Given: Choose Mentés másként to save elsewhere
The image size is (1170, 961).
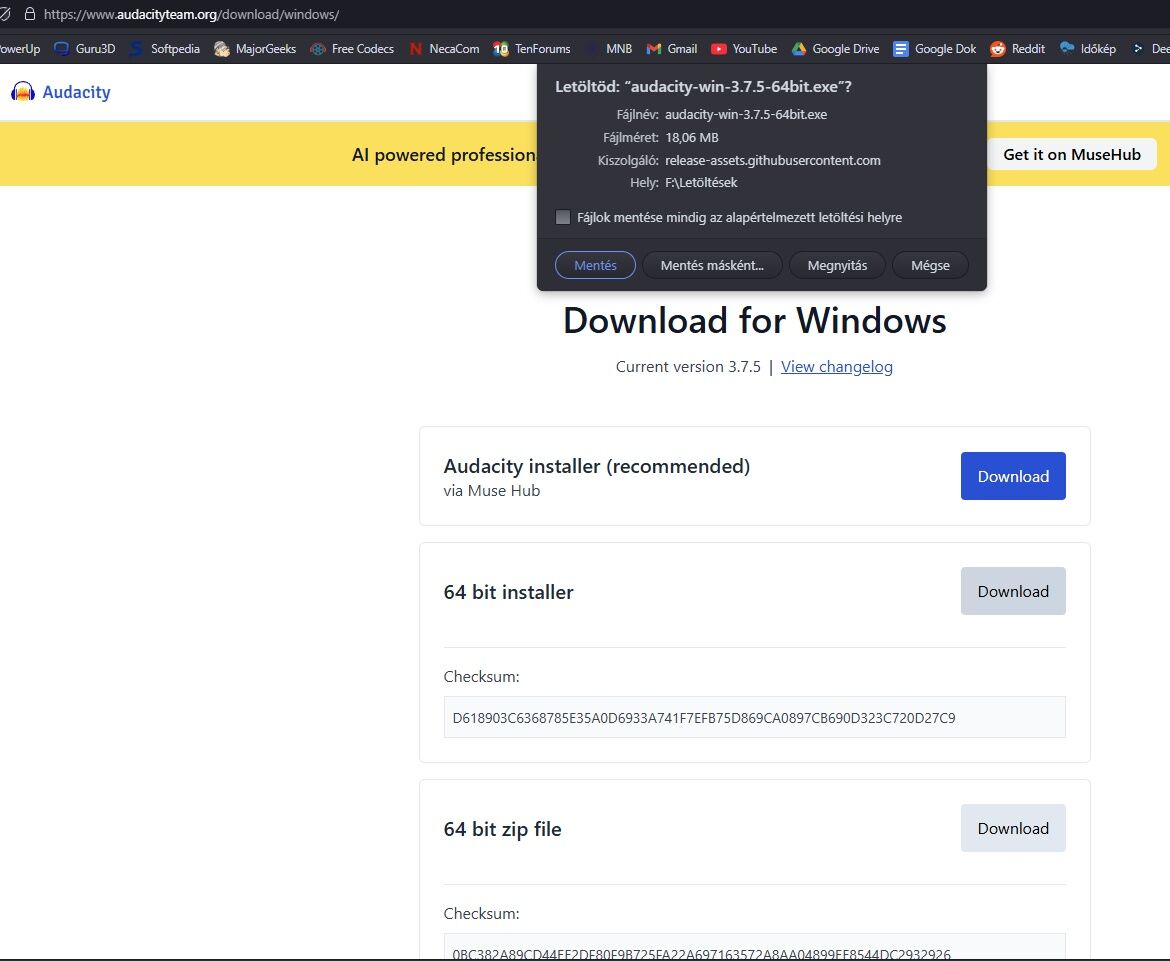Looking at the screenshot, I should (x=712, y=265).
